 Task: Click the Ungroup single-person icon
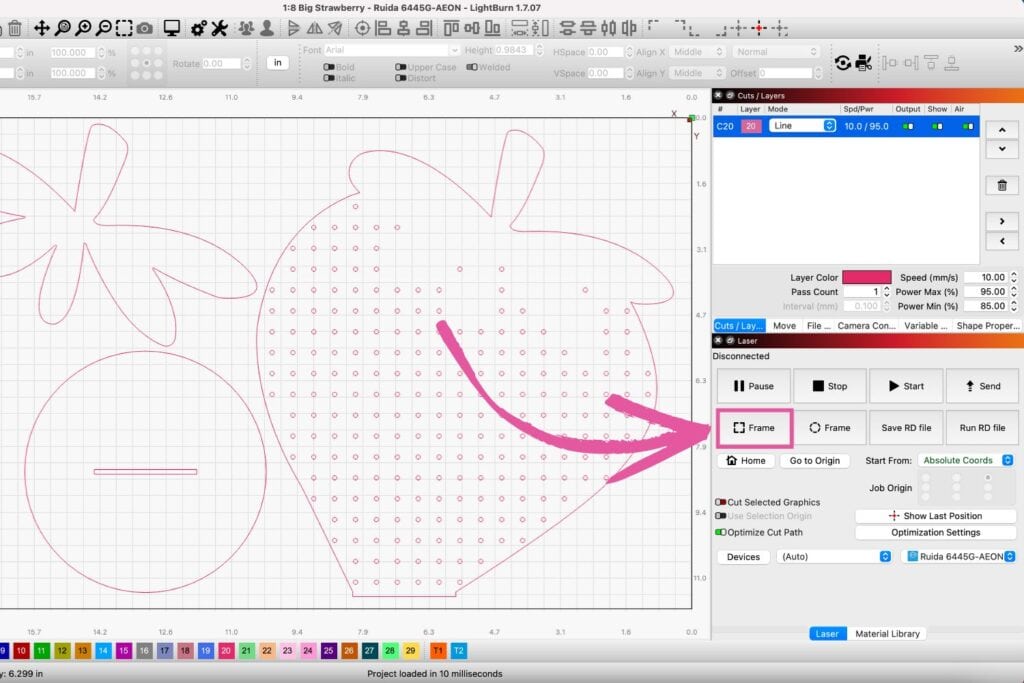pyautogui.click(x=266, y=28)
